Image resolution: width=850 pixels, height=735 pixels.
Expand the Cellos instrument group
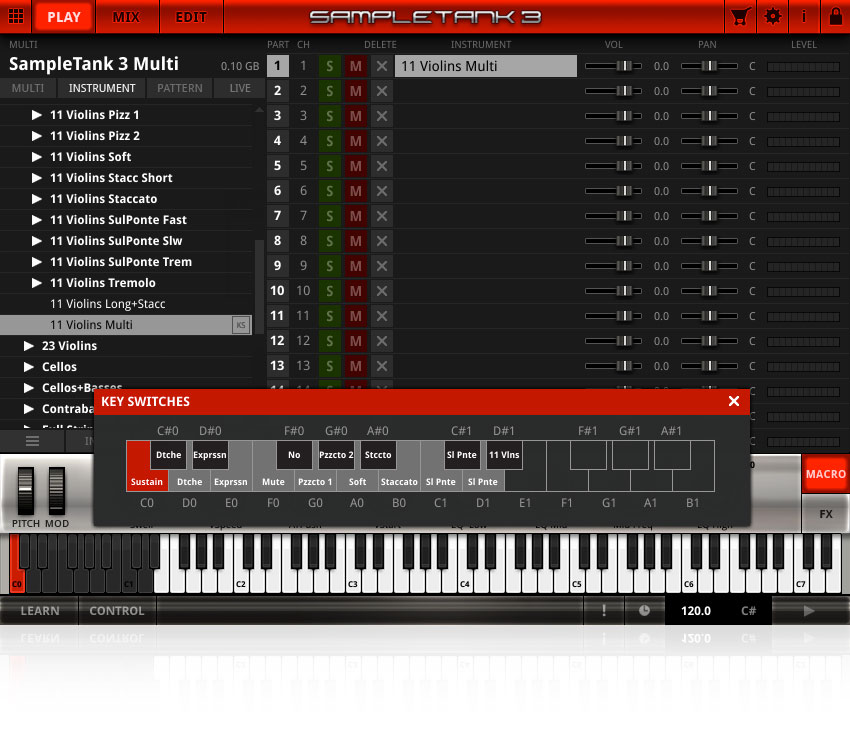(x=27, y=366)
